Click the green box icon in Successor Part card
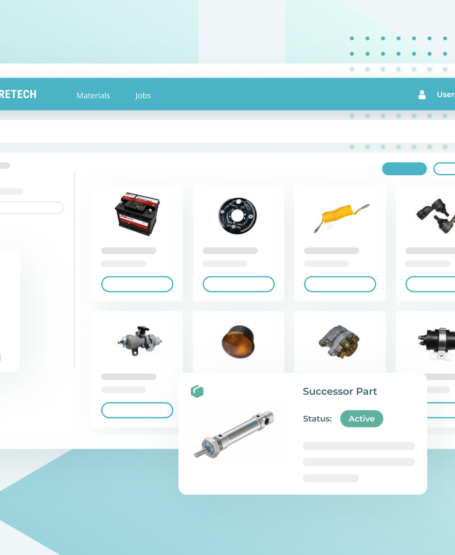The height and width of the screenshot is (555, 455). [197, 391]
